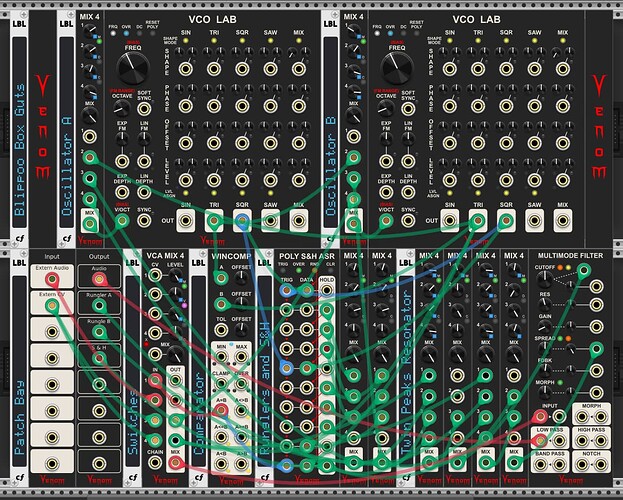Toggle SIN shape mode button on Oscillator A
The width and height of the screenshot is (623, 500).
(x=186, y=41)
